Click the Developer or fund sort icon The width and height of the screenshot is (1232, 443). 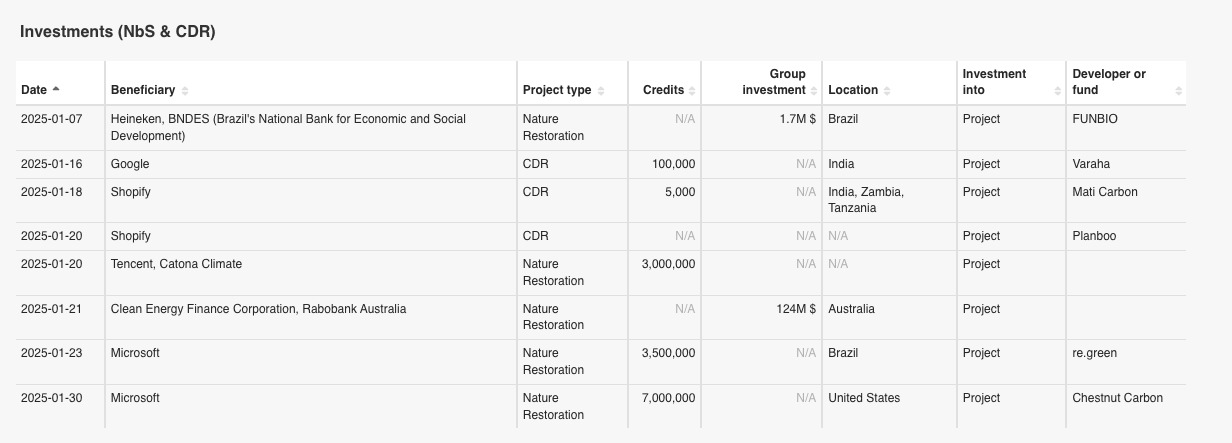coord(1179,90)
